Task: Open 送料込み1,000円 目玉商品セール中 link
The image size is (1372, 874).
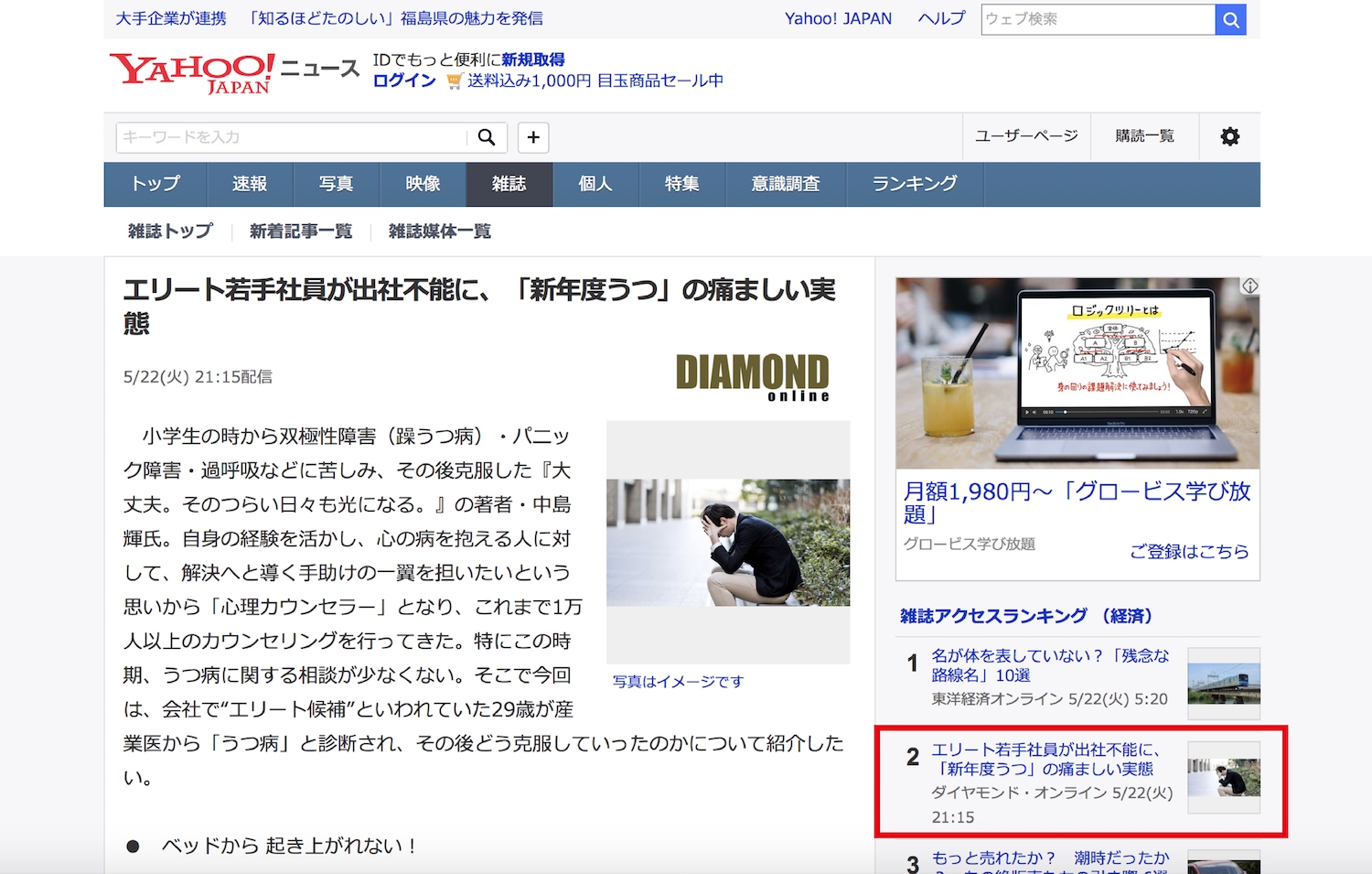Action: [x=595, y=81]
